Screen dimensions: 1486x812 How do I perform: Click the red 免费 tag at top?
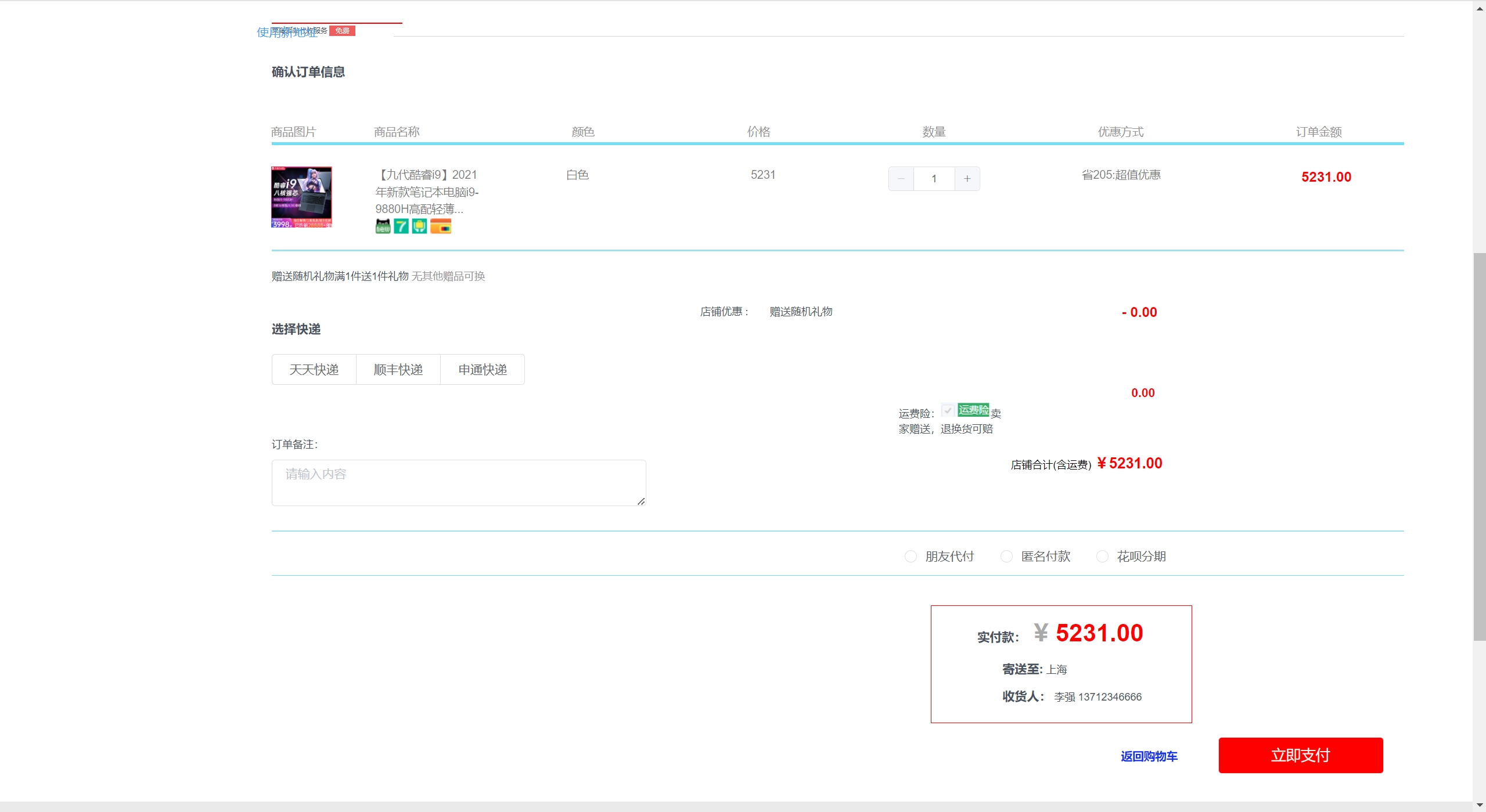[342, 31]
